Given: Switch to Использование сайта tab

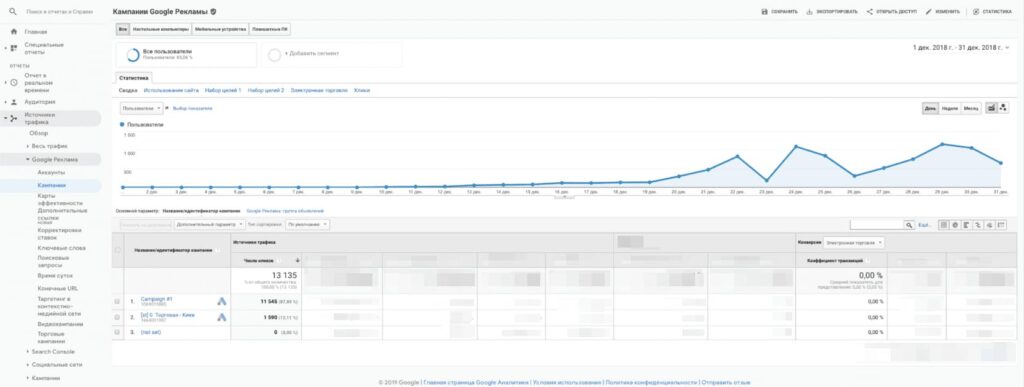Looking at the screenshot, I should (x=170, y=90).
